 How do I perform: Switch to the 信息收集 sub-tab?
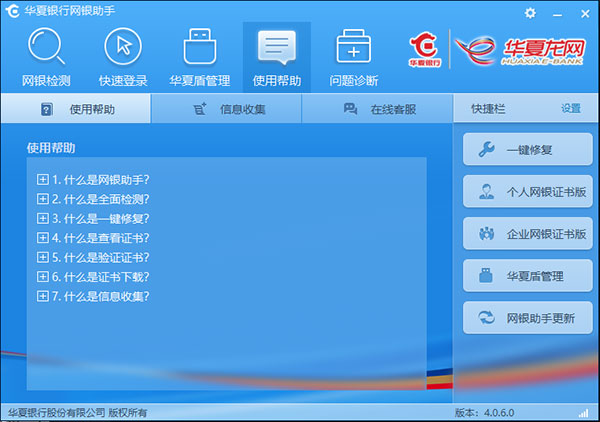coord(227,109)
